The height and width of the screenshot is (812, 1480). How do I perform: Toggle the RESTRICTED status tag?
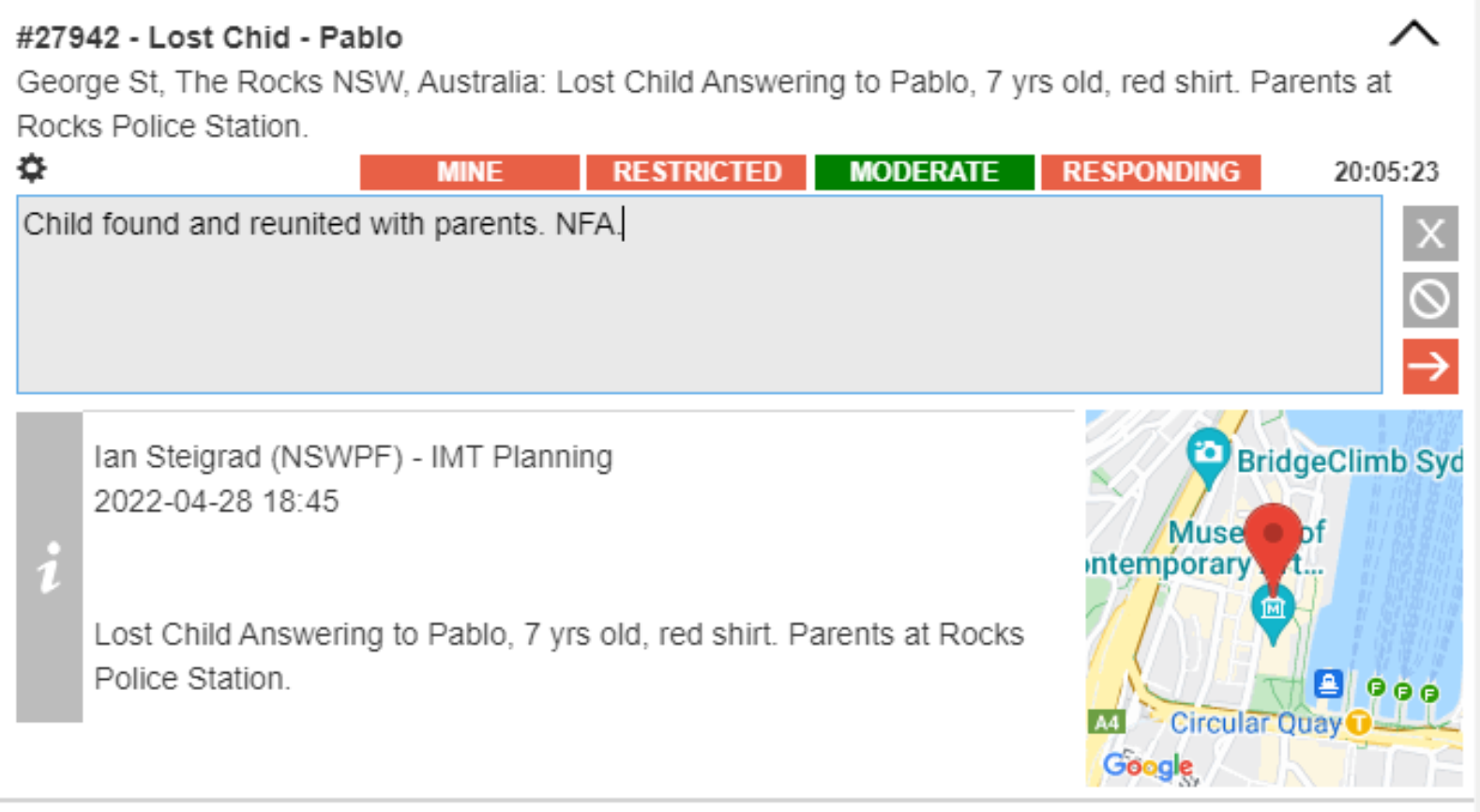click(x=696, y=173)
